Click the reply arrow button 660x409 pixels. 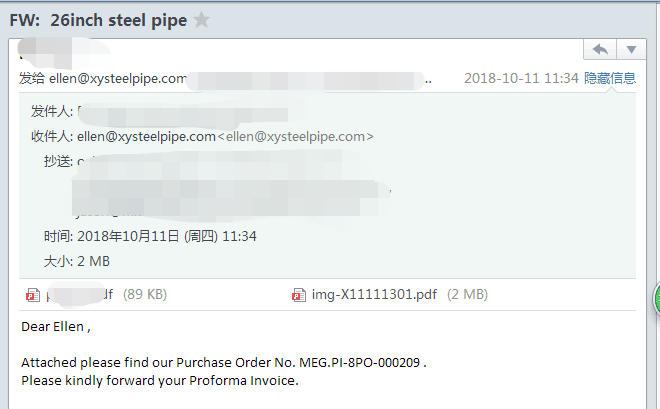(600, 50)
